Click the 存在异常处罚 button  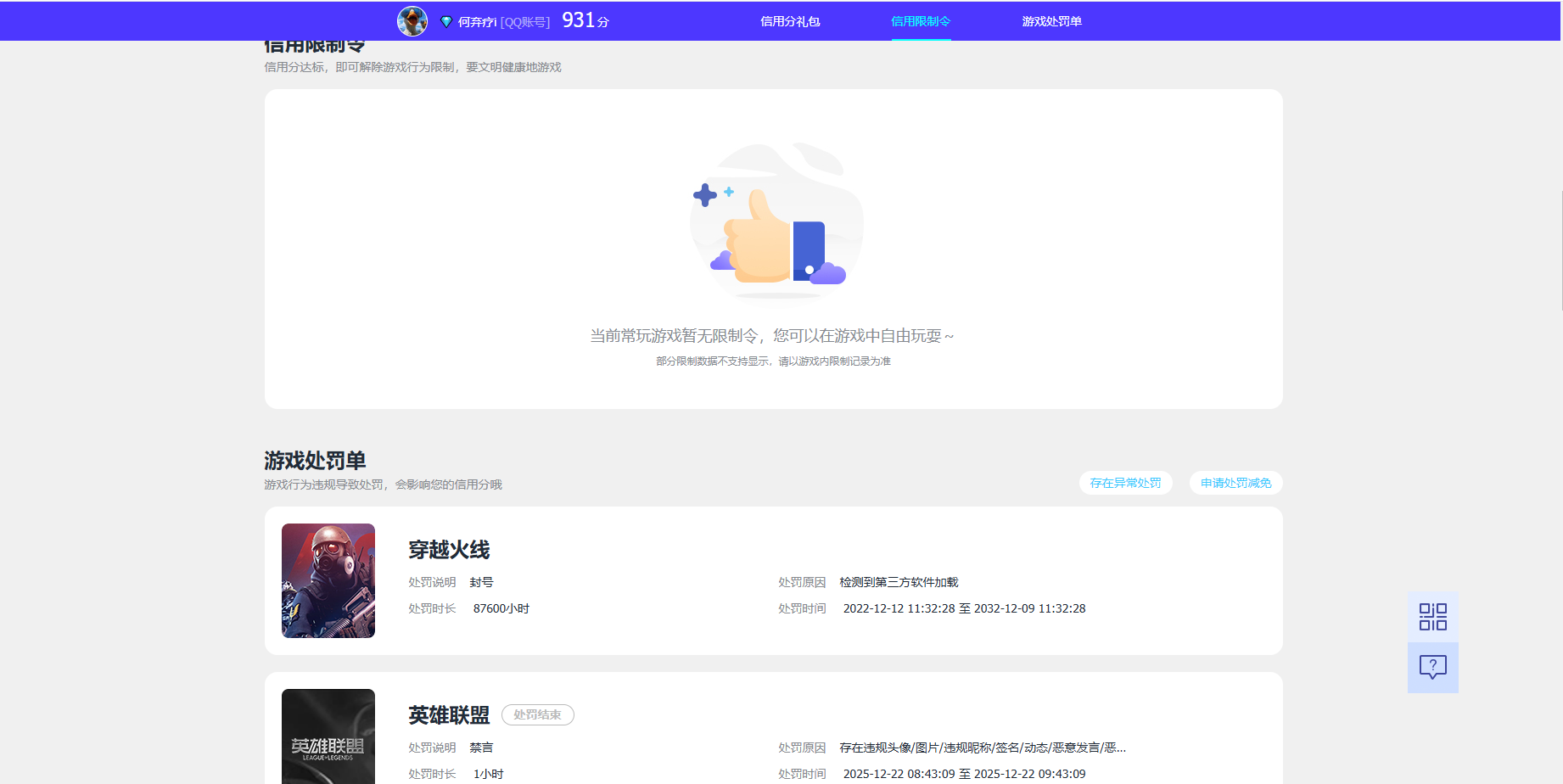coord(1125,482)
